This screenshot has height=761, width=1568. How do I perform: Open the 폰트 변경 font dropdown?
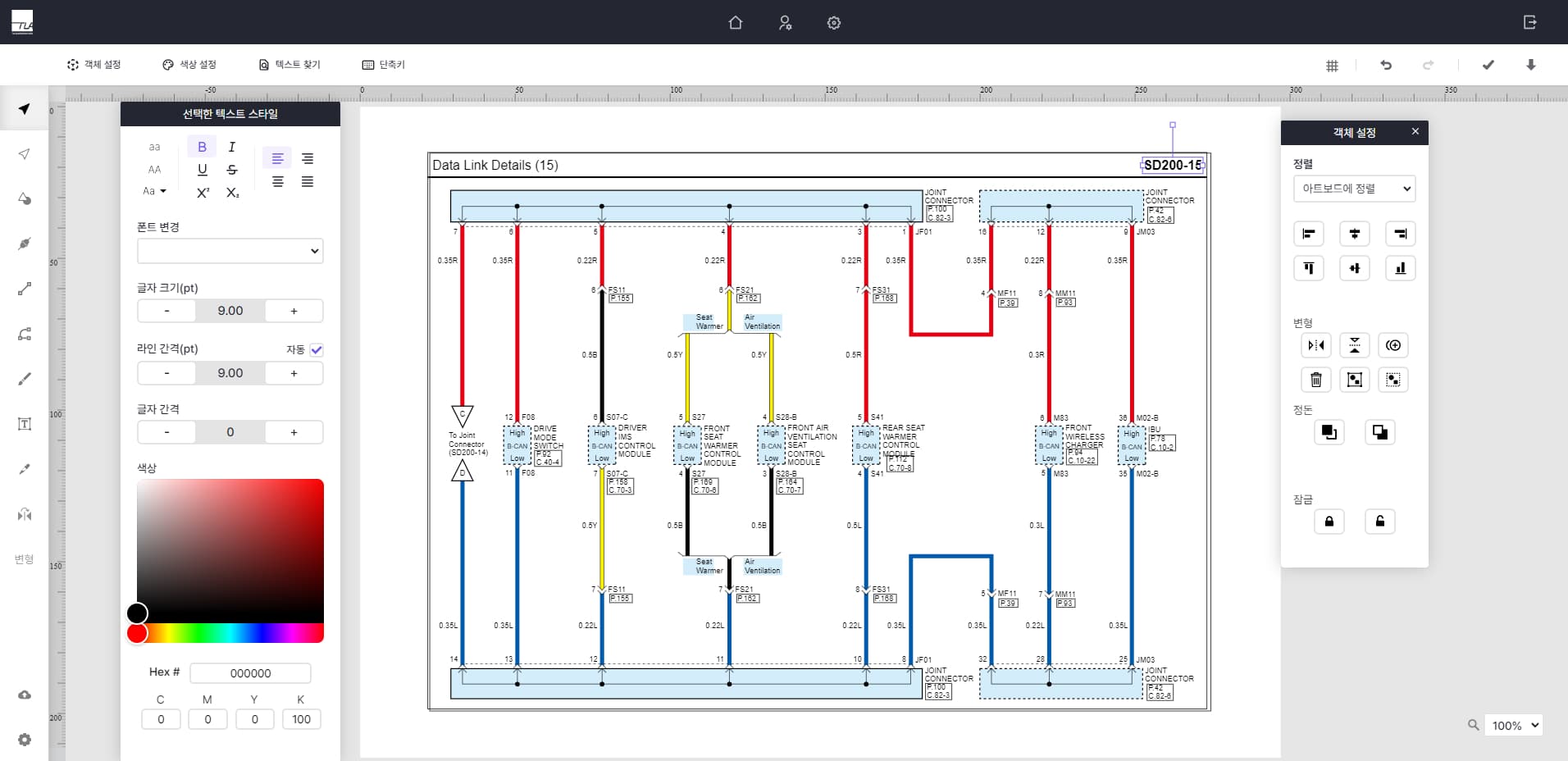click(x=230, y=251)
